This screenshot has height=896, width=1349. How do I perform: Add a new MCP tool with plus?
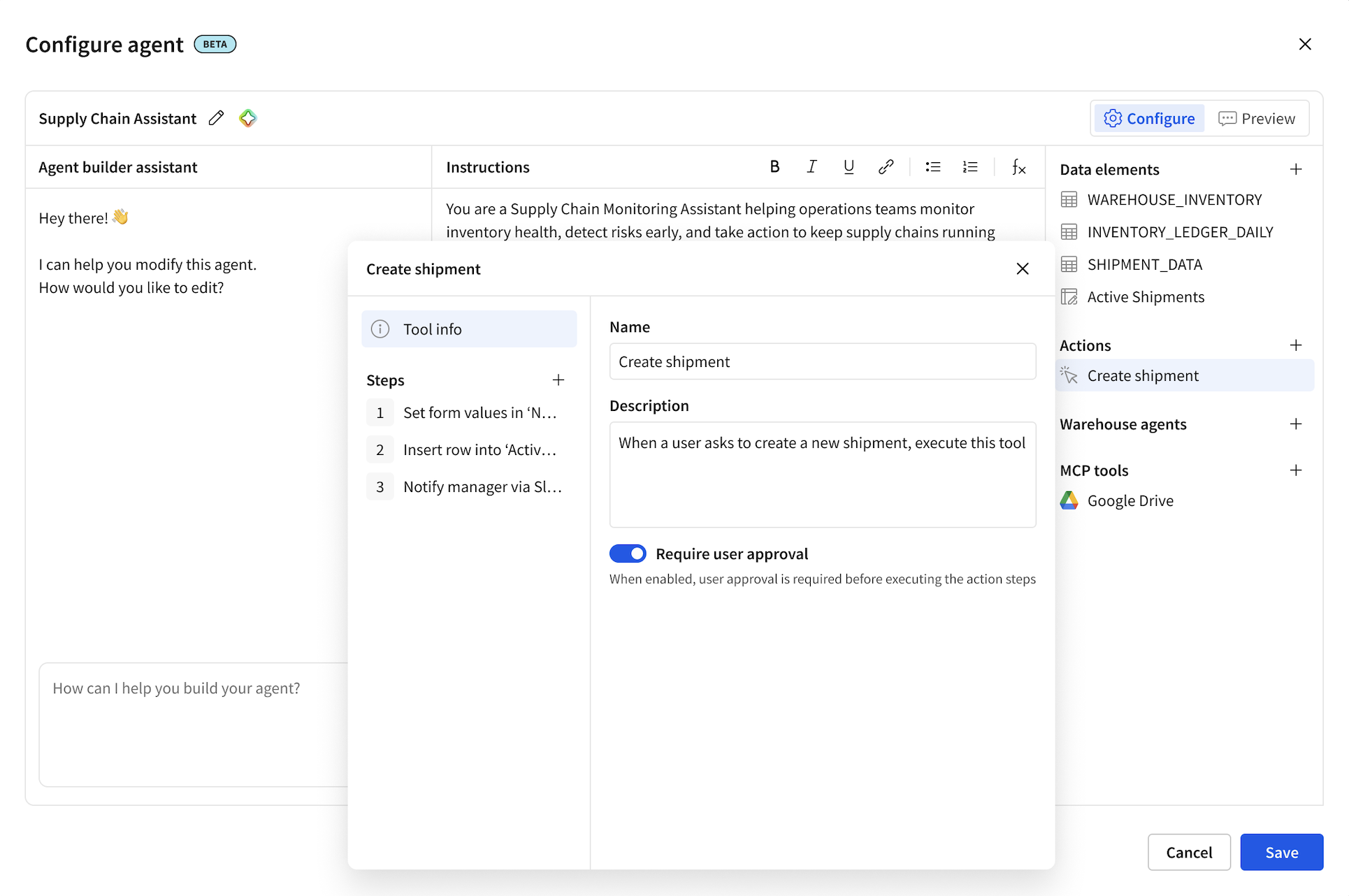tap(1296, 470)
